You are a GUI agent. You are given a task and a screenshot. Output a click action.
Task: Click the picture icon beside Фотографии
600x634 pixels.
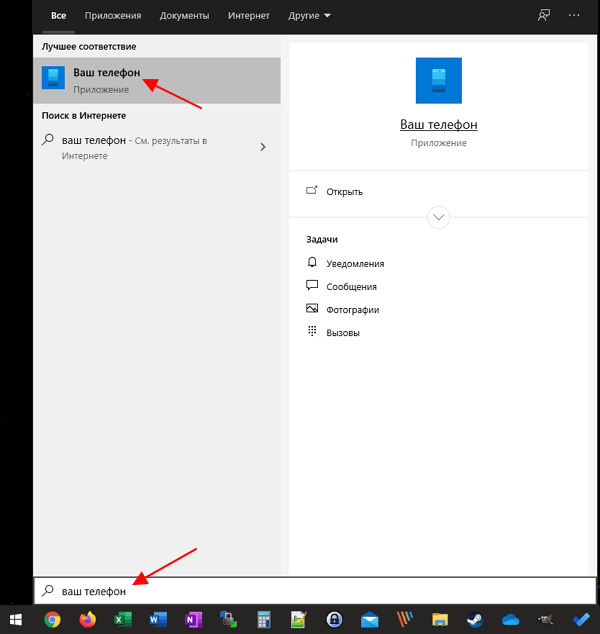312,309
